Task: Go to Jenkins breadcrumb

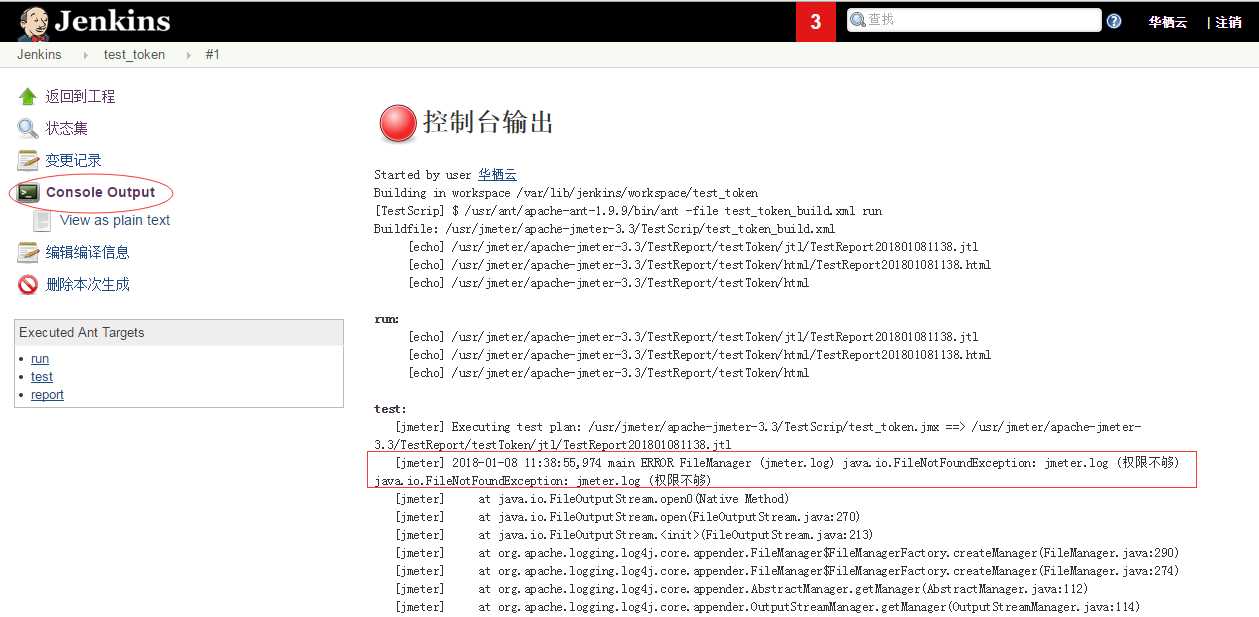Action: 39,55
